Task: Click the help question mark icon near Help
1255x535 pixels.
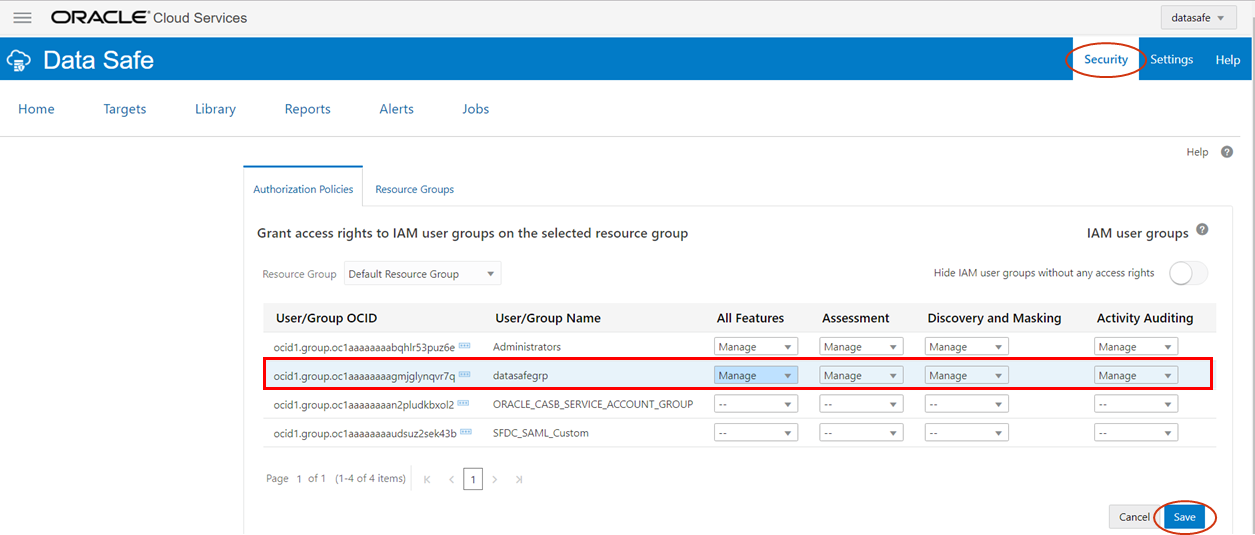Action: pos(1227,152)
